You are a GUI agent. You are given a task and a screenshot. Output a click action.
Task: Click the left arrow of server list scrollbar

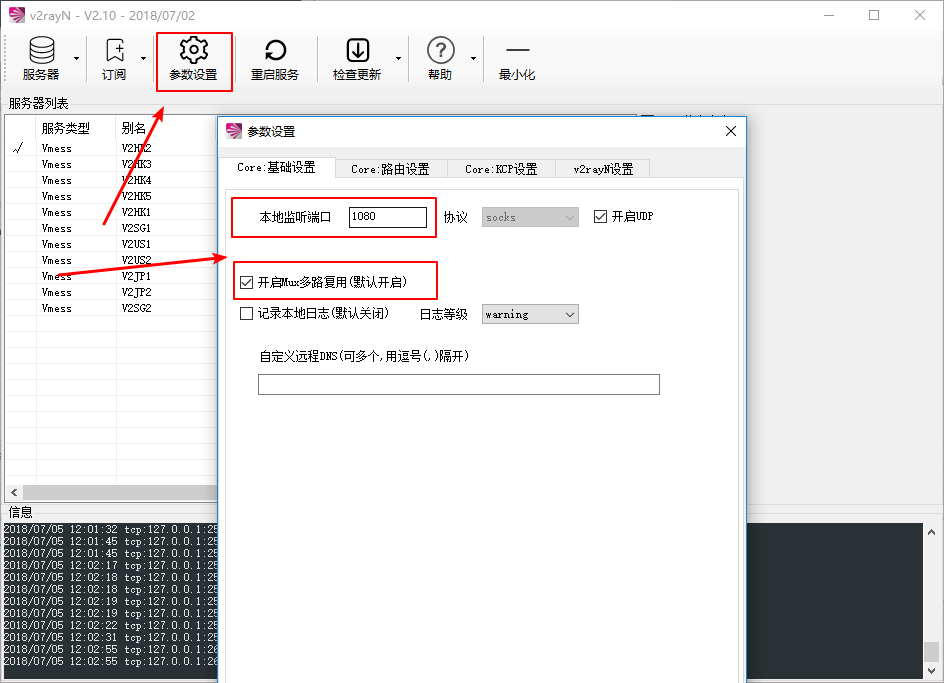[x=14, y=493]
